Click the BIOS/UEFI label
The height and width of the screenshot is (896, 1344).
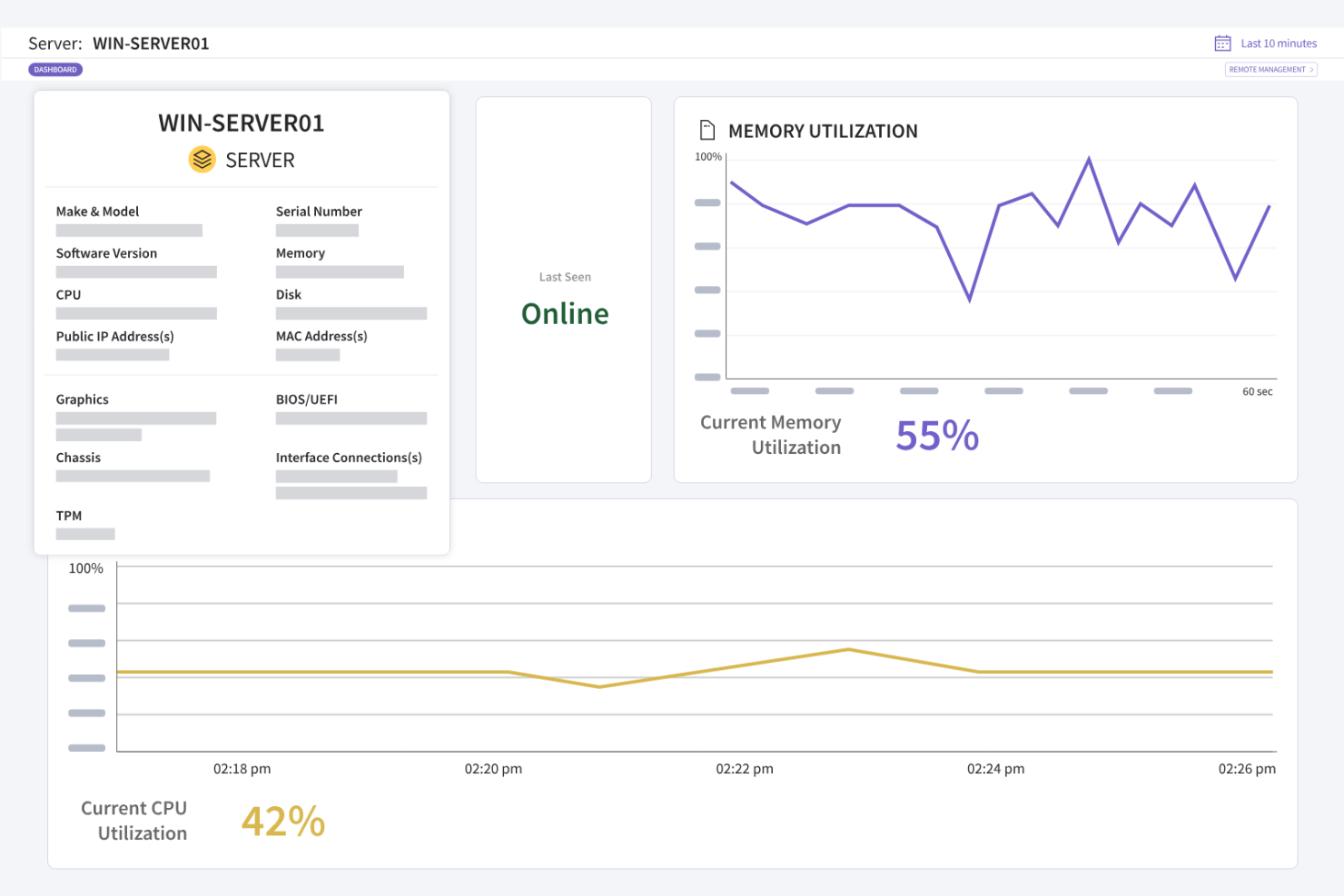[307, 399]
